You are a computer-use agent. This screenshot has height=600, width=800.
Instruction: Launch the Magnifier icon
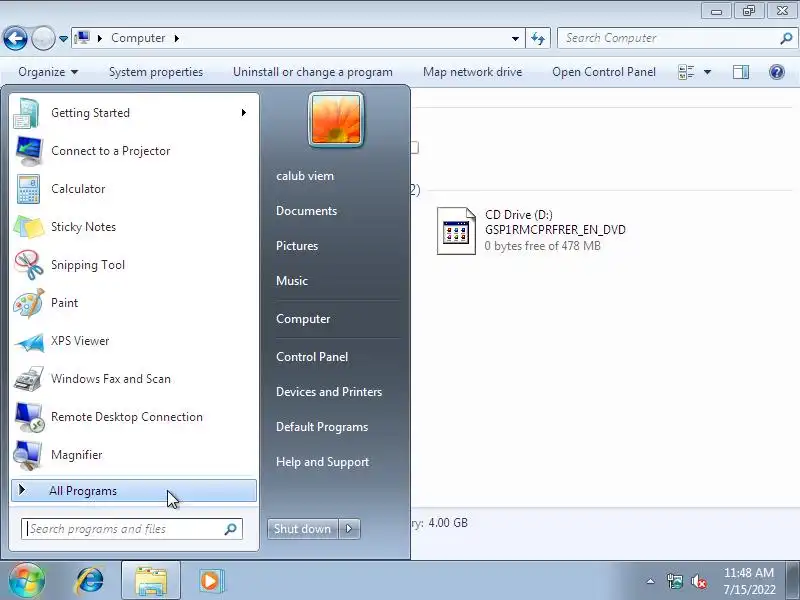point(28,455)
